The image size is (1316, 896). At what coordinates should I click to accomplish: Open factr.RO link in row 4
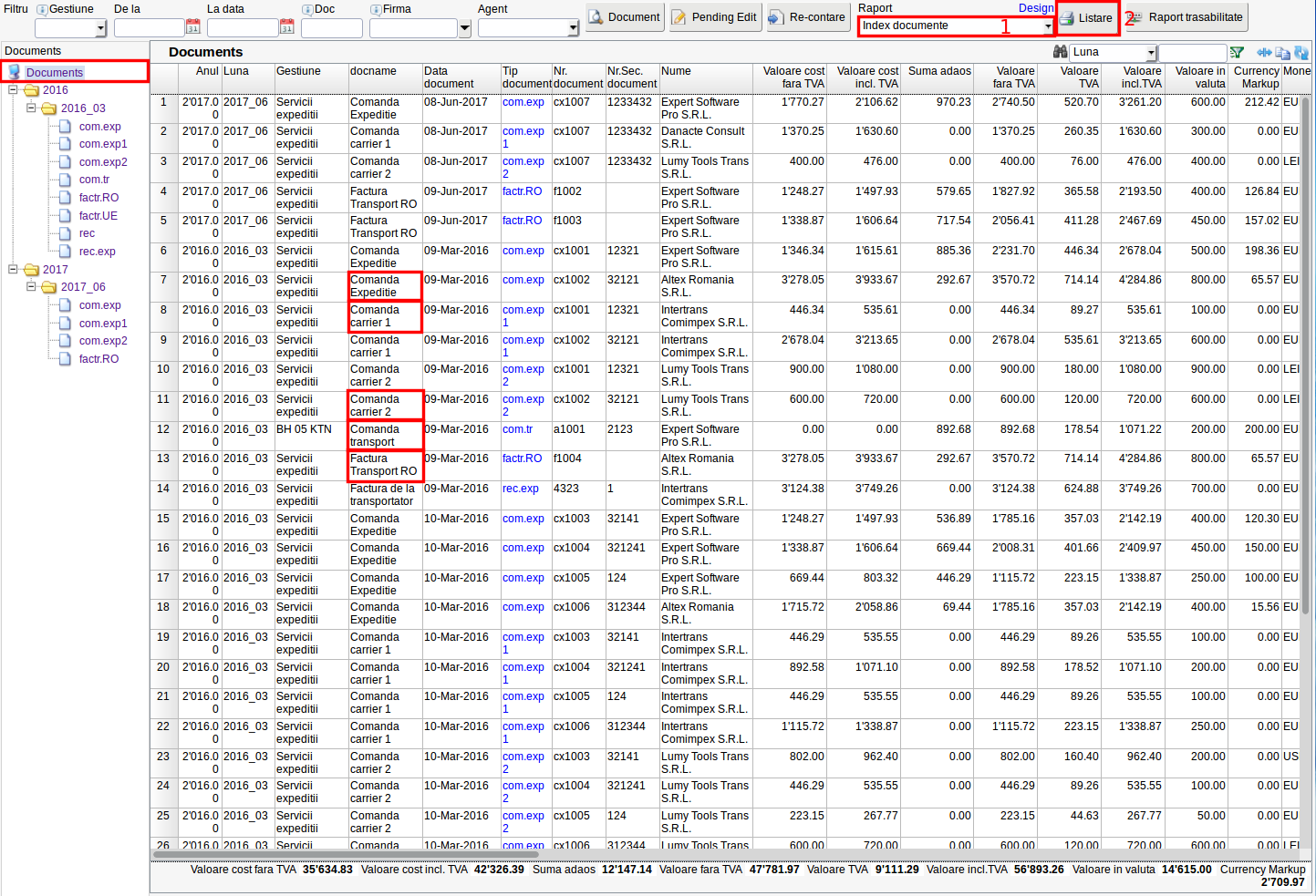tap(522, 191)
